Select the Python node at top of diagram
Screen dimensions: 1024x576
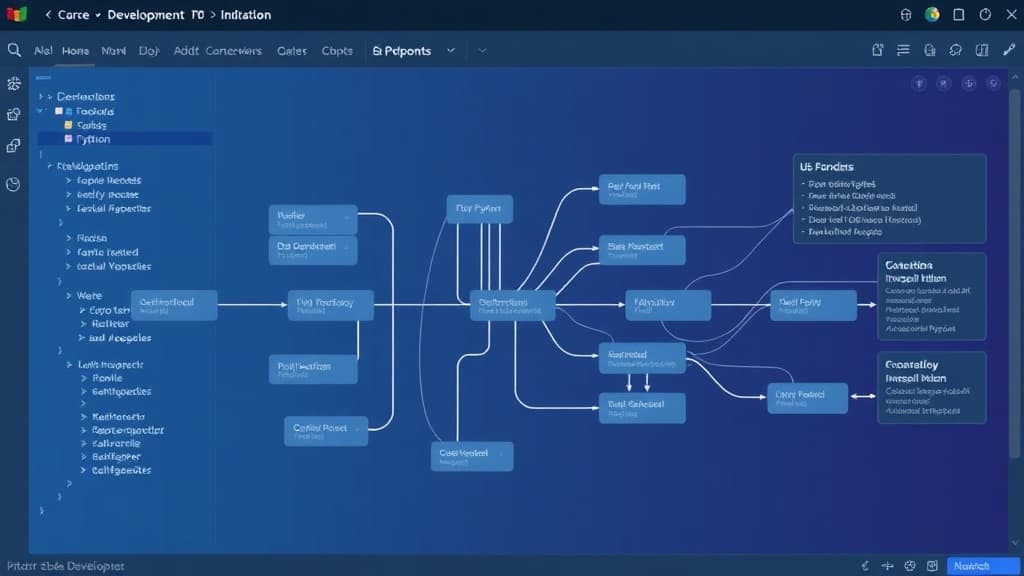(x=479, y=209)
